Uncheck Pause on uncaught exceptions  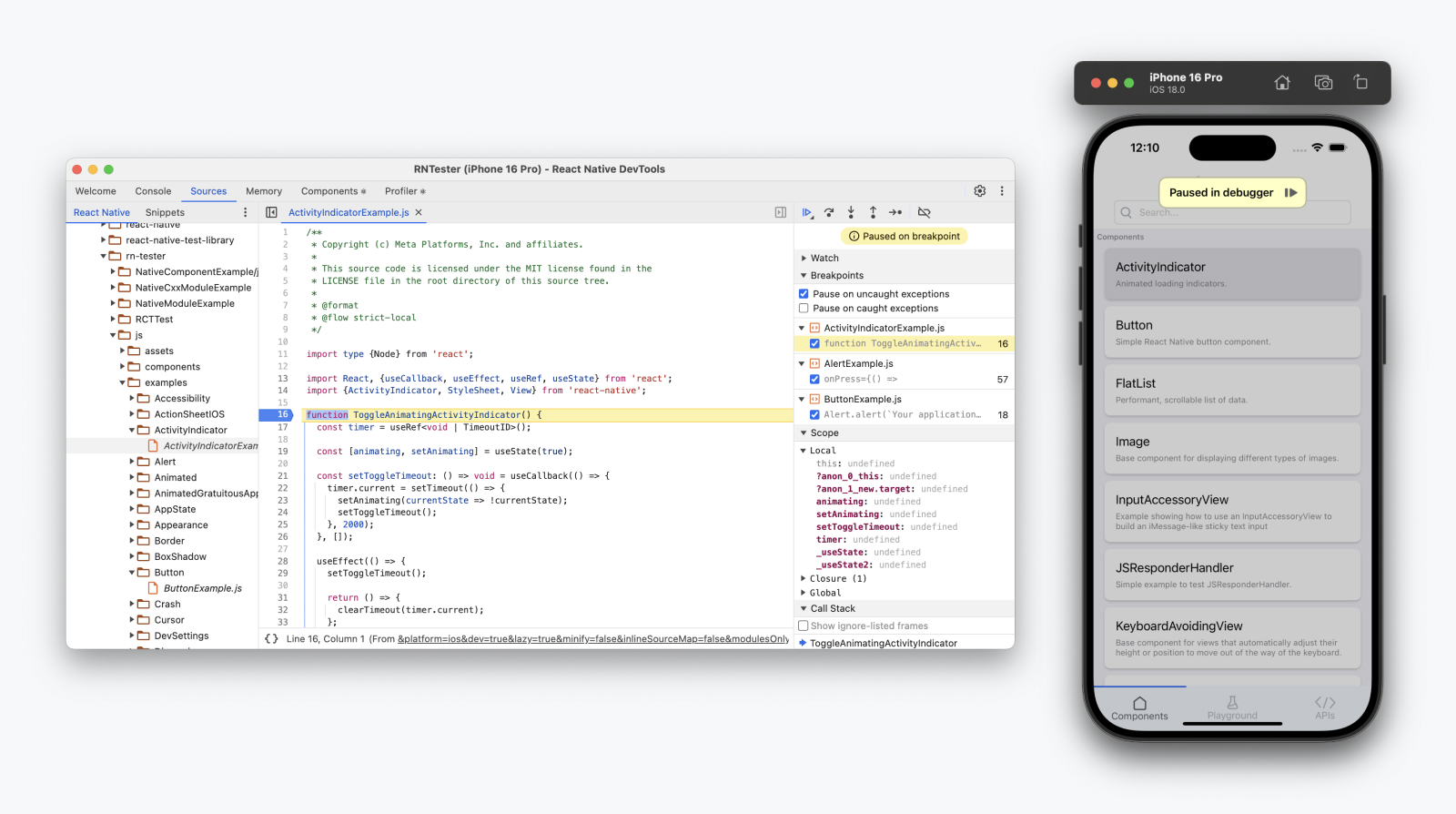point(804,294)
